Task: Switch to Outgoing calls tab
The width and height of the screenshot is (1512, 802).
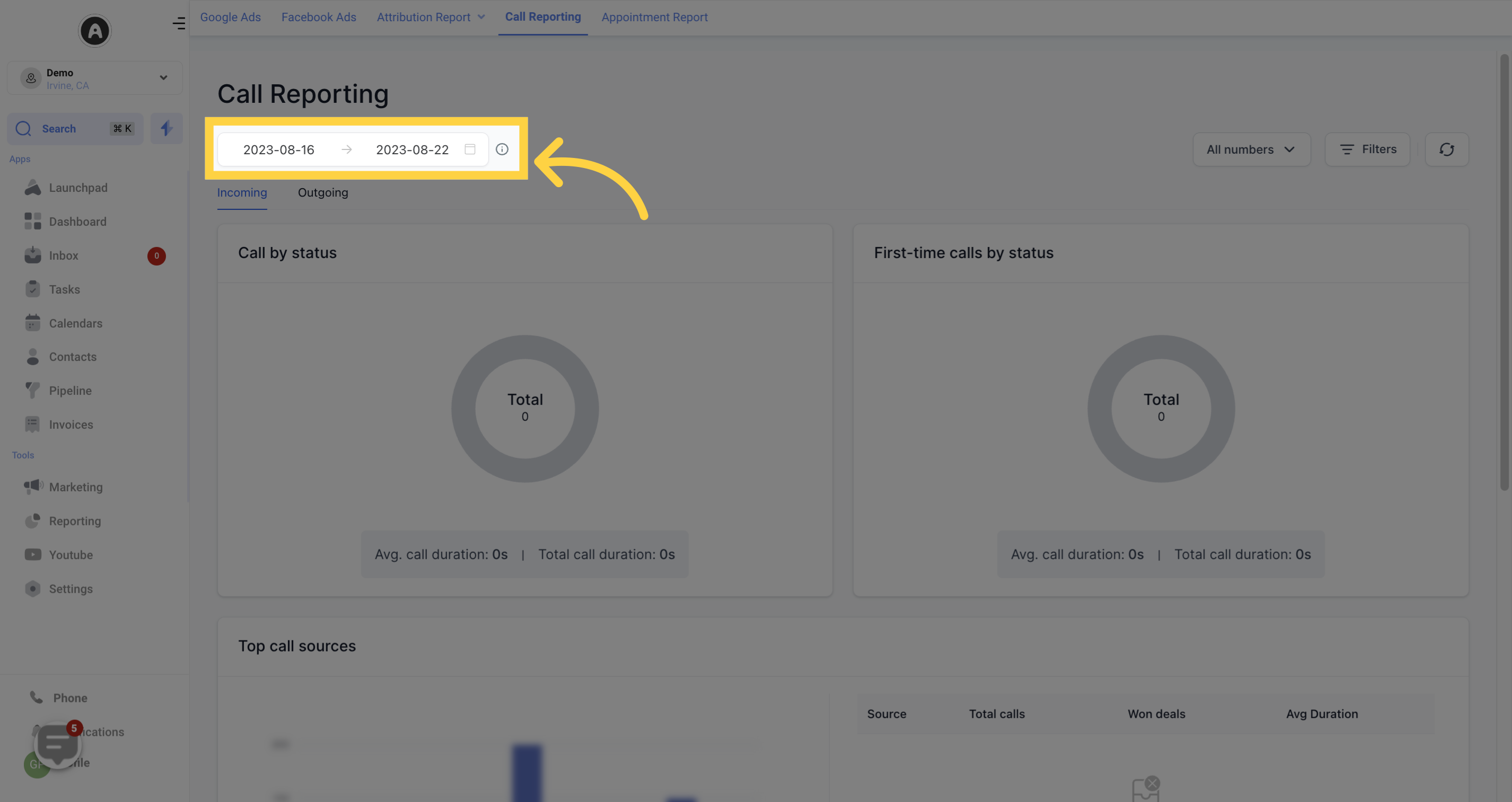Action: pyautogui.click(x=322, y=192)
